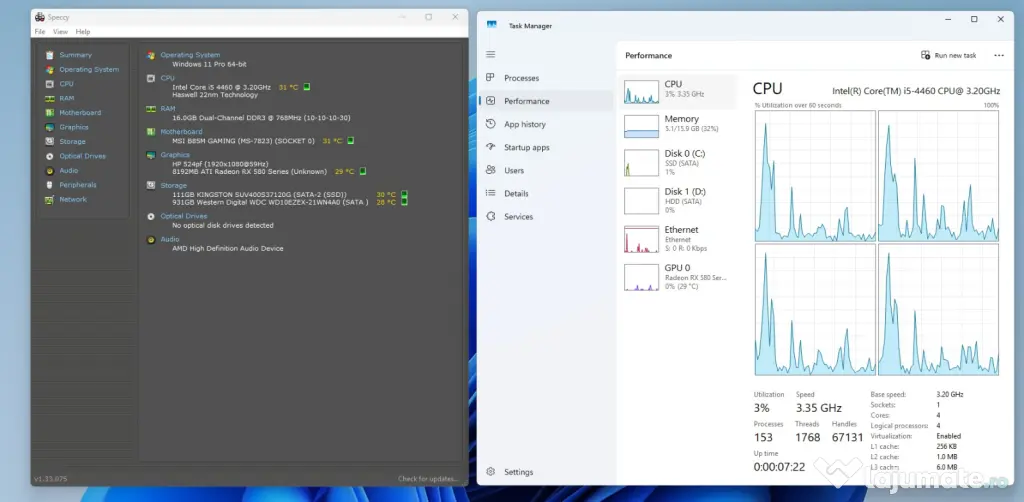Click speaker icon beside Audio summary heading
1024x502 pixels.
click(x=151, y=240)
